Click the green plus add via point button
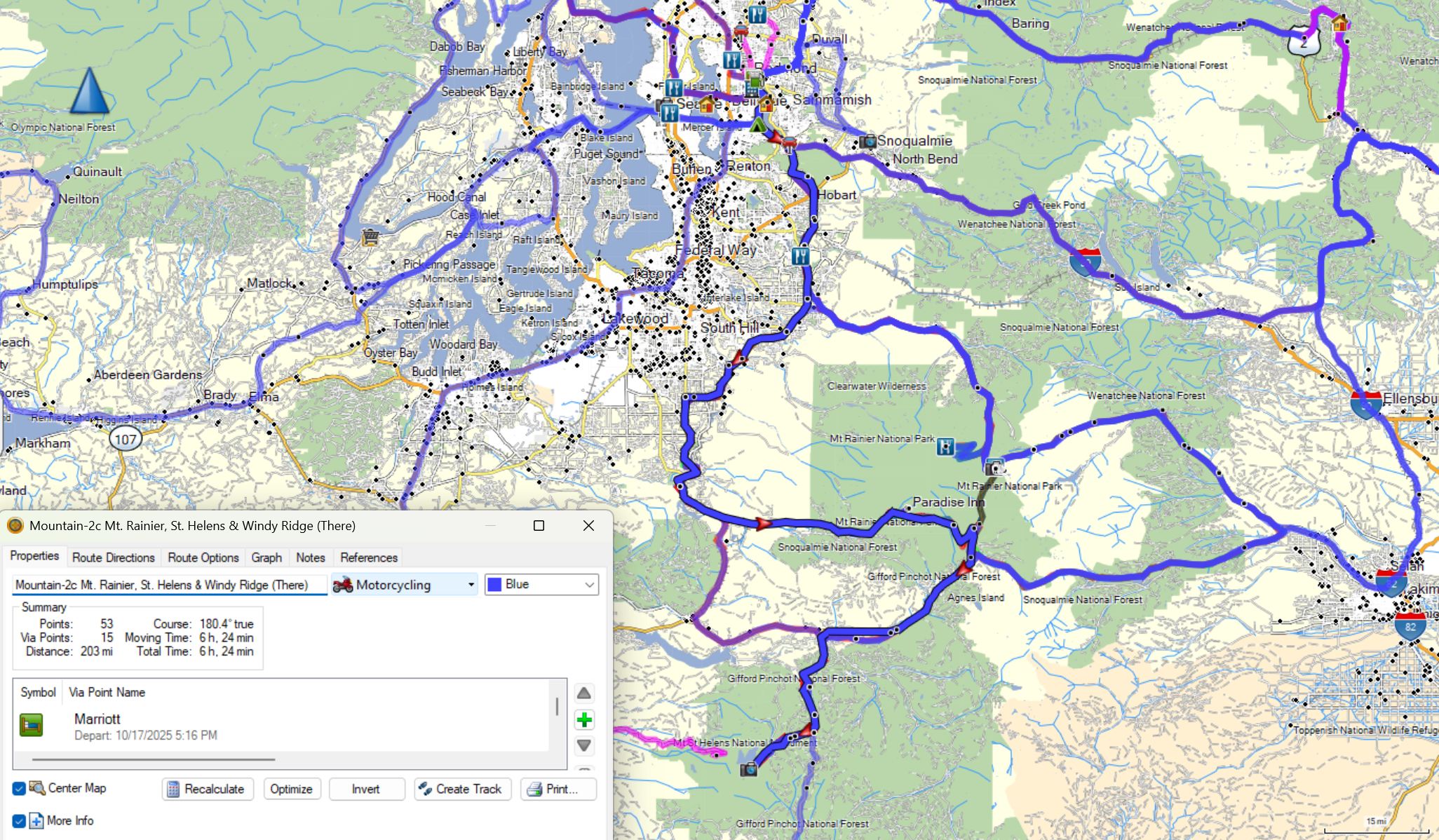1439x840 pixels. pyautogui.click(x=583, y=720)
